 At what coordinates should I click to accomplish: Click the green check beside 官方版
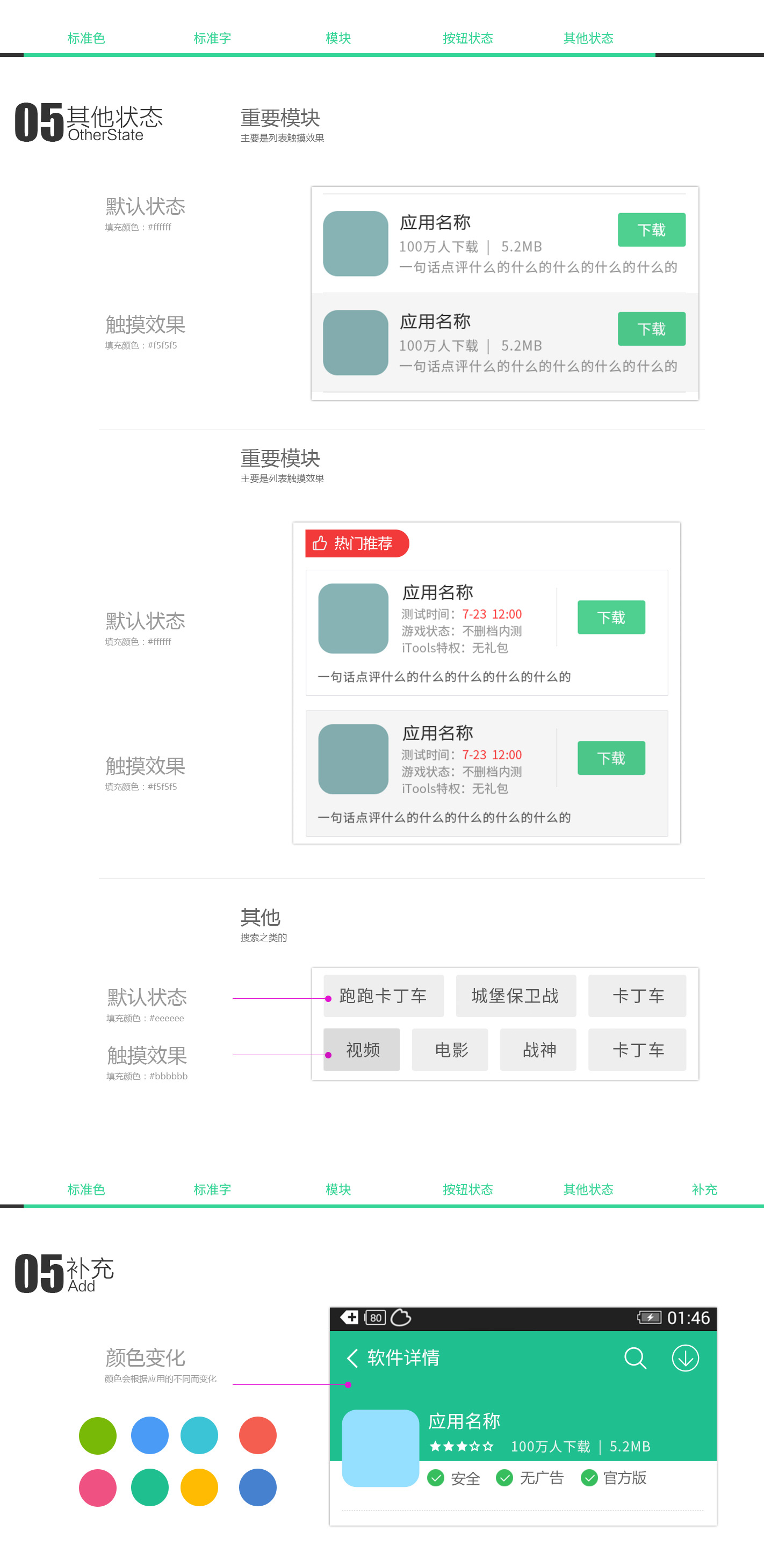588,1478
